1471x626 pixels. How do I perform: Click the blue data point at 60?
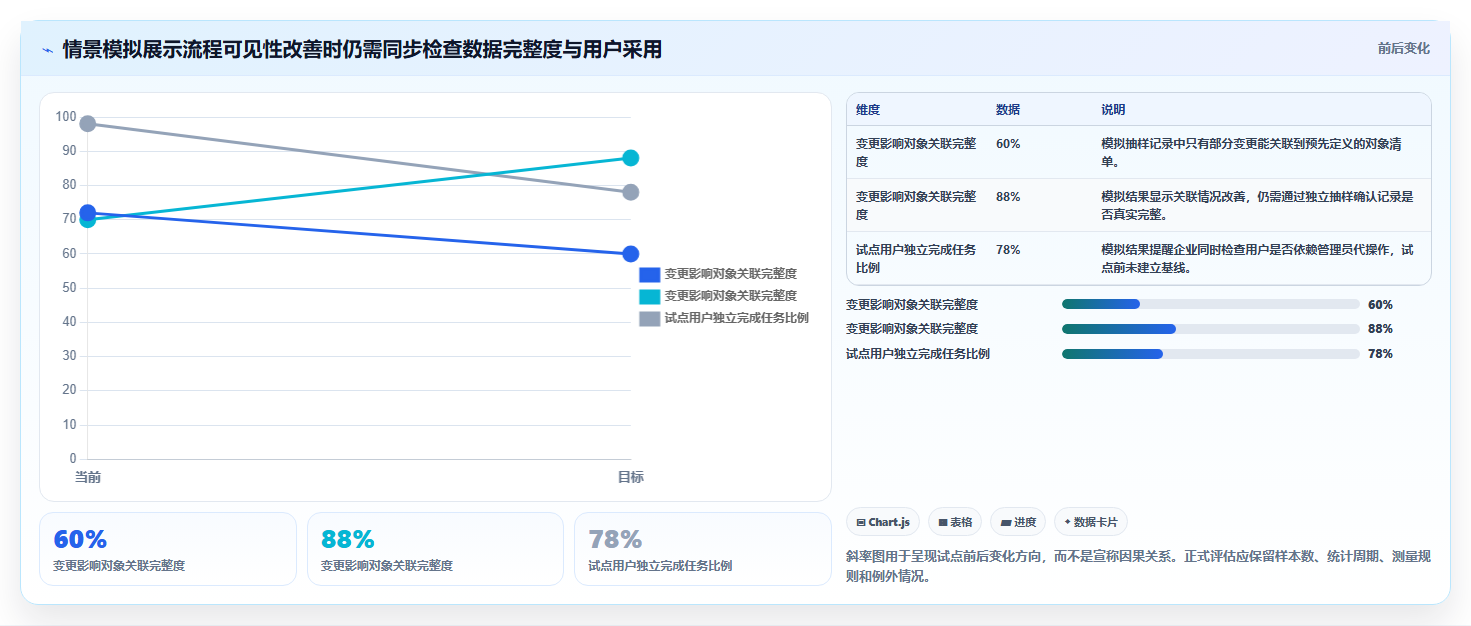[631, 254]
